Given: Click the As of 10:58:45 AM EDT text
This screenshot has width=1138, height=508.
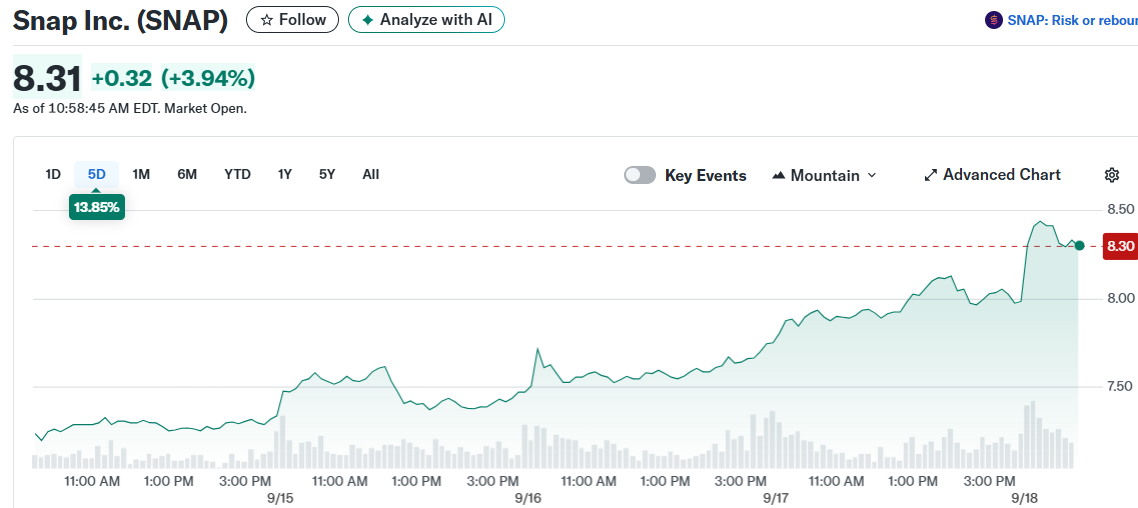Looking at the screenshot, I should coord(130,109).
